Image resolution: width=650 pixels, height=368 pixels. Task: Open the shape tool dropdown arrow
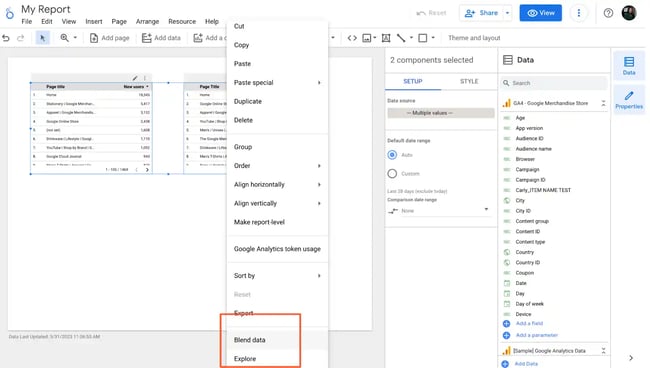(433, 38)
